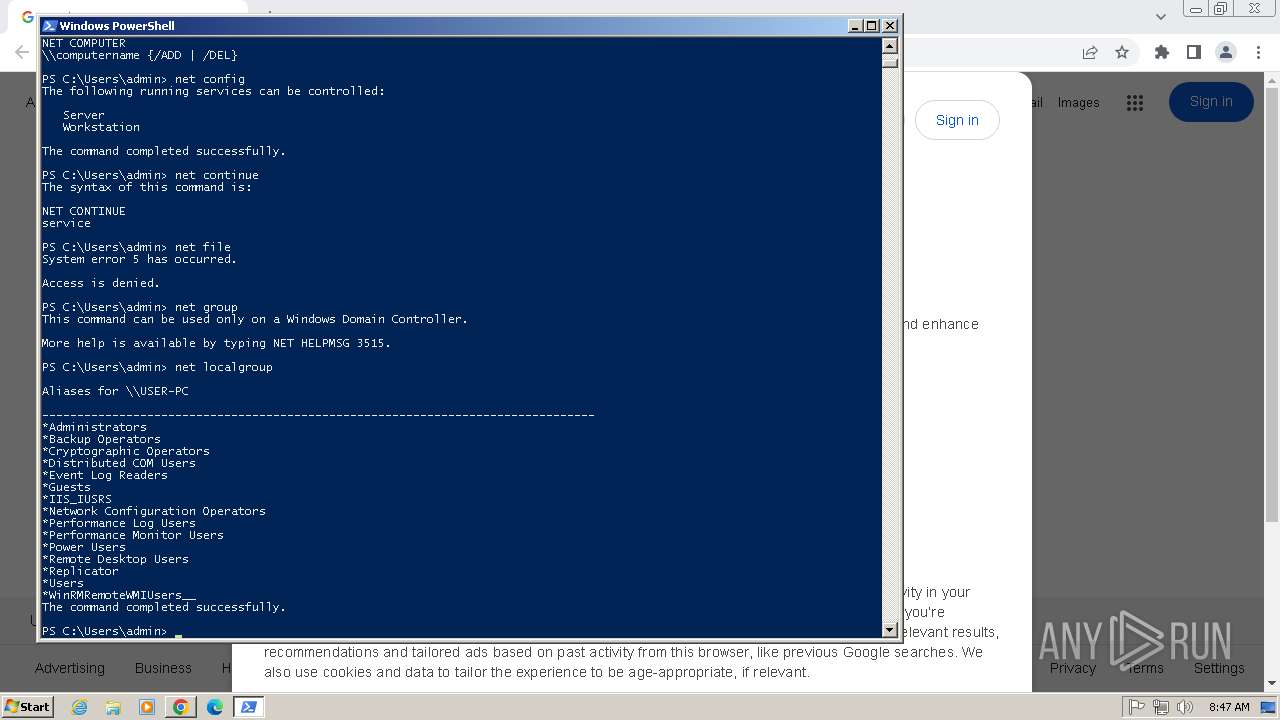Open Google Chrome from the taskbar
Viewport: 1280px width, 720px height.
click(181, 707)
